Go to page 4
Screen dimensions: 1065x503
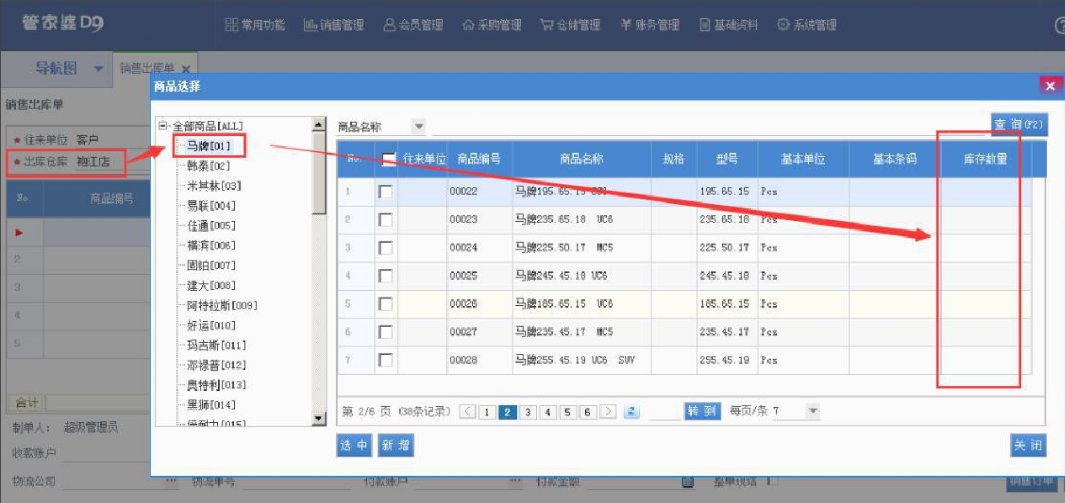tap(548, 412)
